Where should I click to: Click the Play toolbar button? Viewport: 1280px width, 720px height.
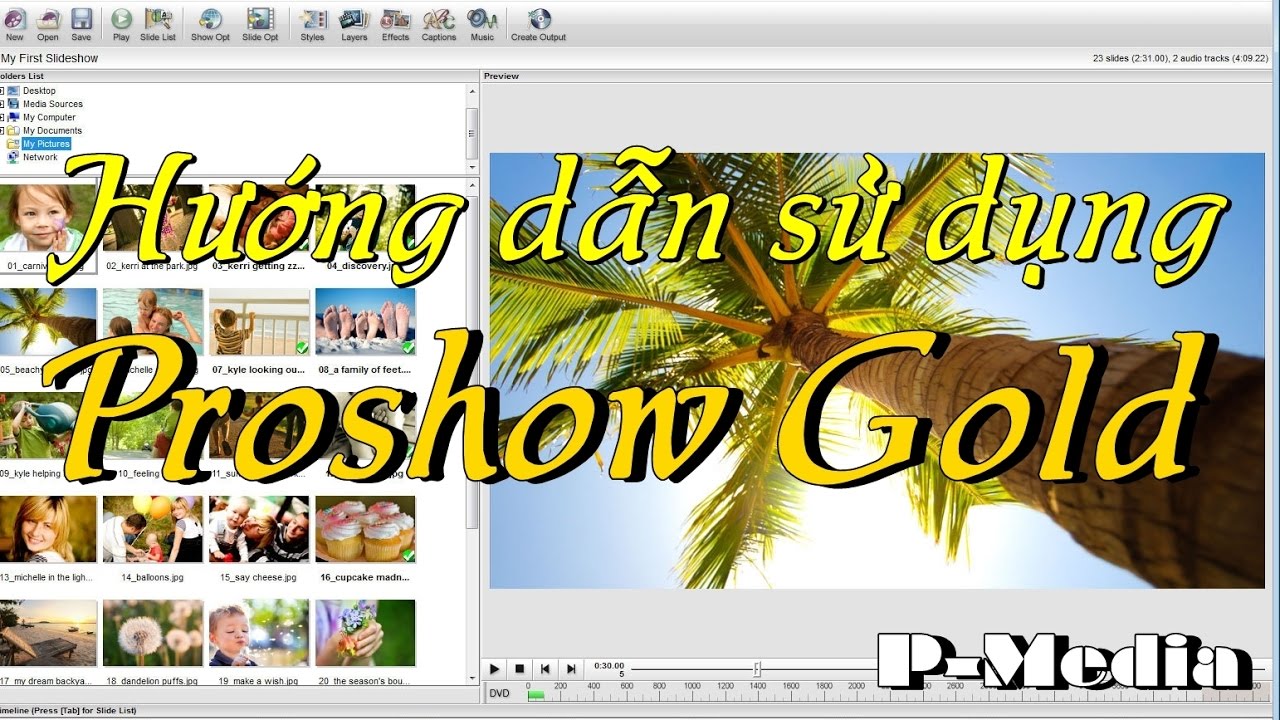click(121, 23)
